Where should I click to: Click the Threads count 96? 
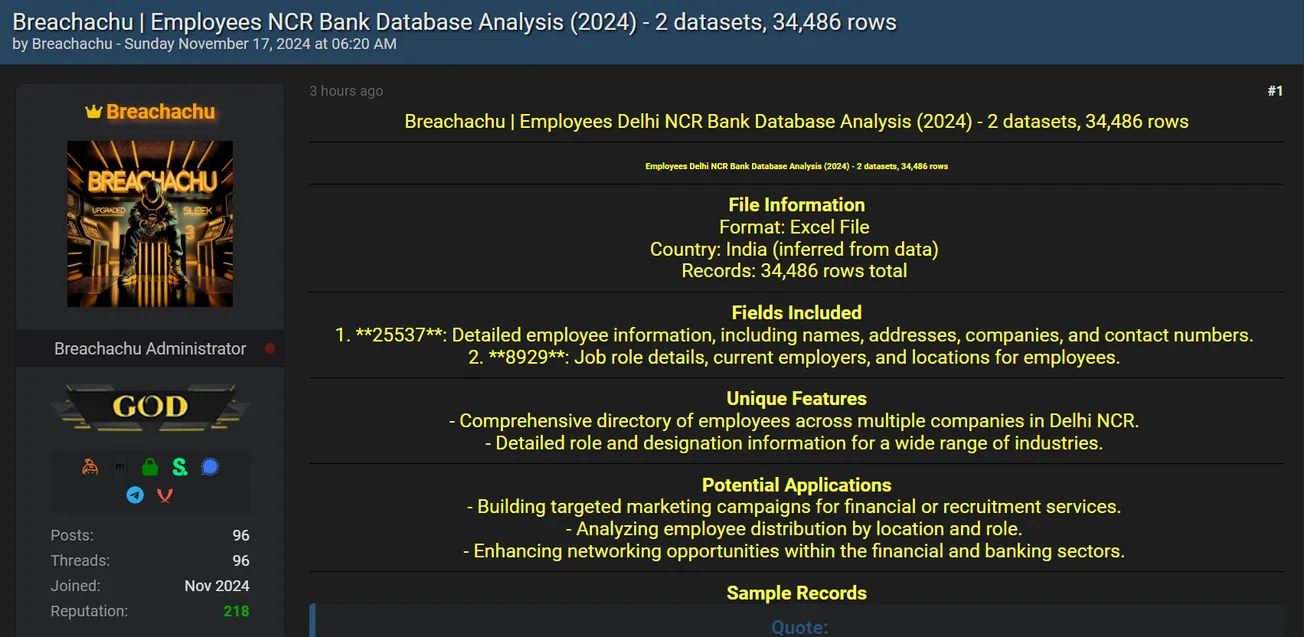240,561
